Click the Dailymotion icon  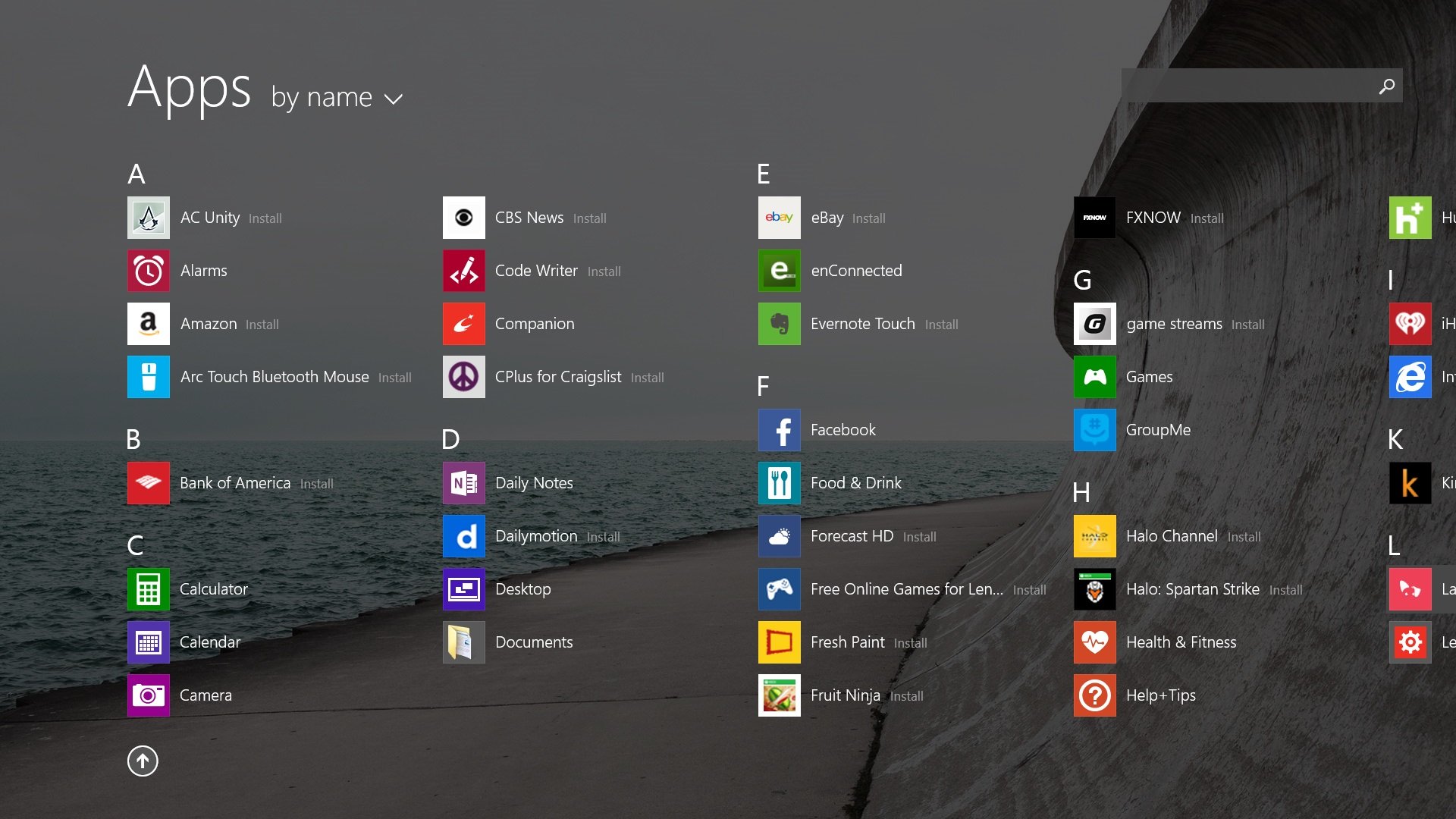click(464, 536)
